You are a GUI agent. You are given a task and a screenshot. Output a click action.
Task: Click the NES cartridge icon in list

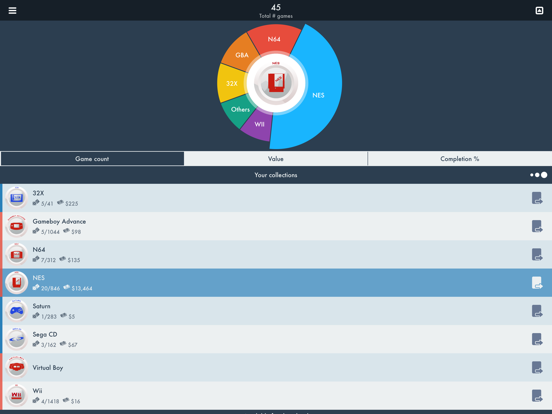pos(17,282)
